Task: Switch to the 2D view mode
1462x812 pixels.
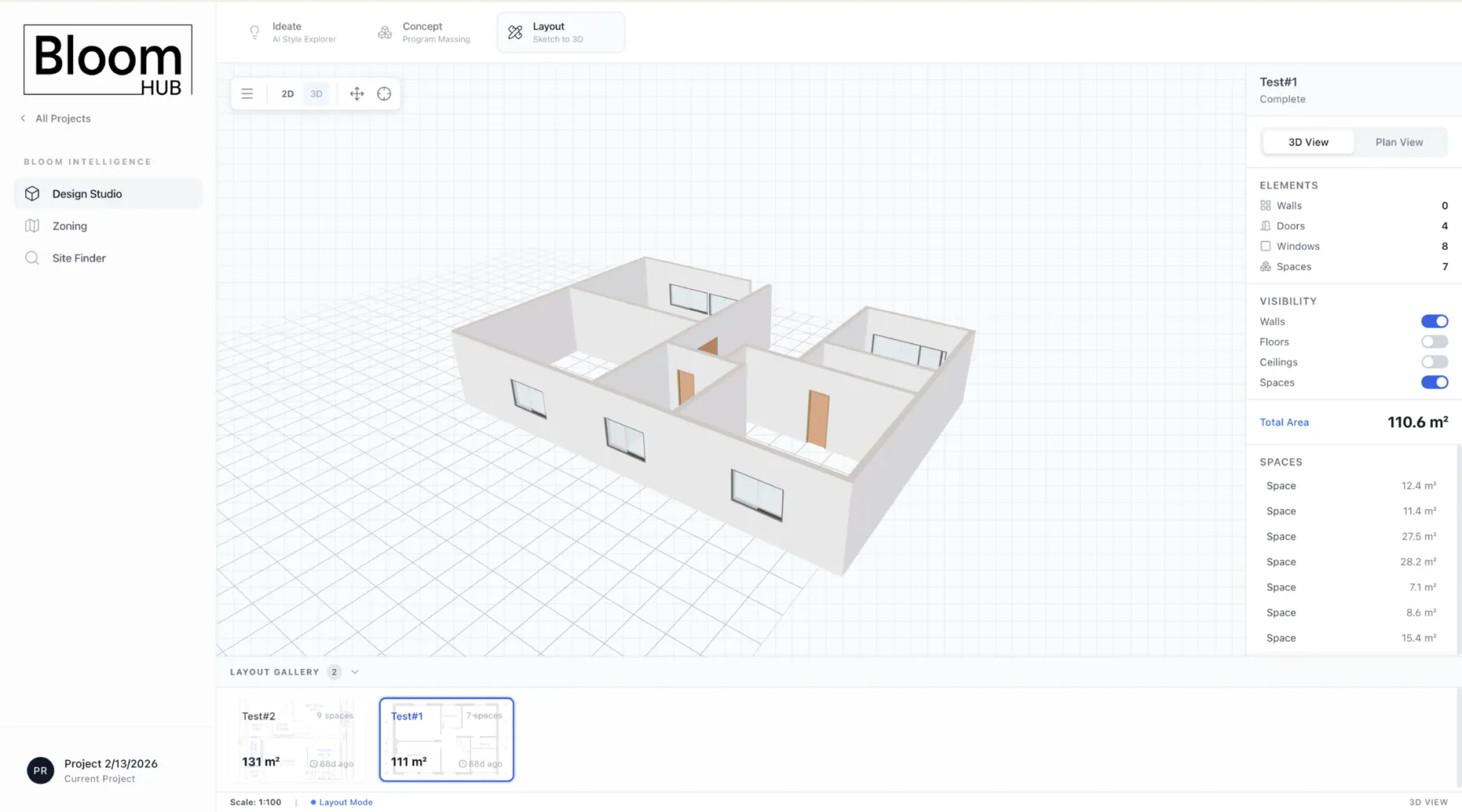Action: point(288,93)
